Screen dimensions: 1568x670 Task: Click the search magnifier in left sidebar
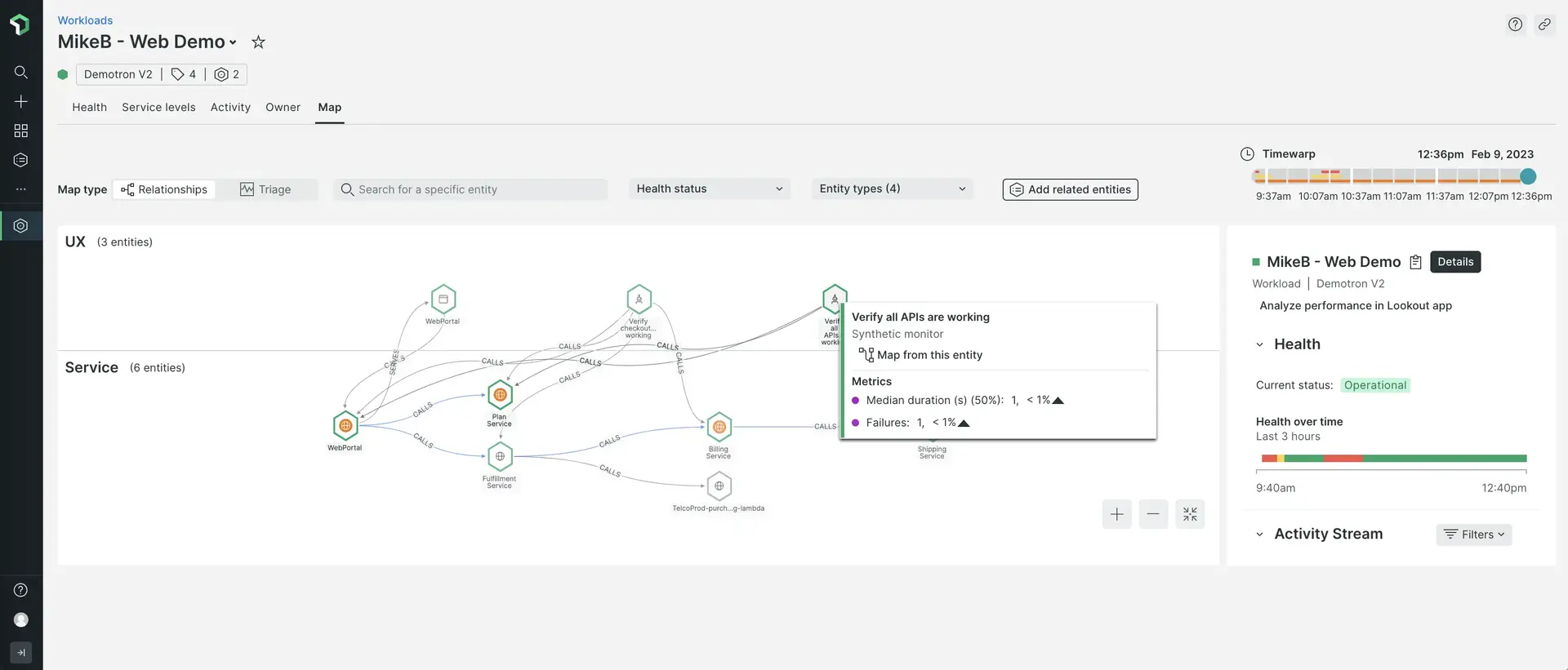[x=21, y=72]
